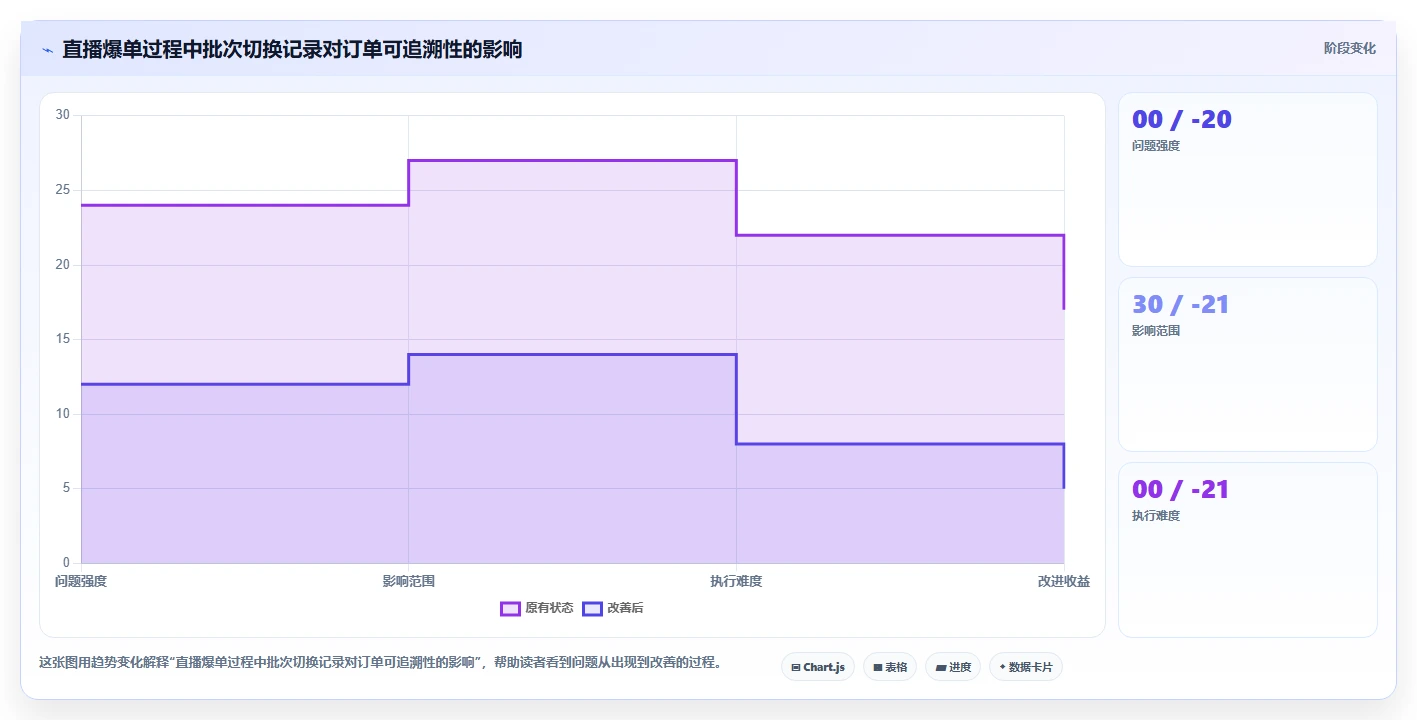Click the 表格 tag
Viewport: 1417px width, 720px height.
[x=889, y=667]
